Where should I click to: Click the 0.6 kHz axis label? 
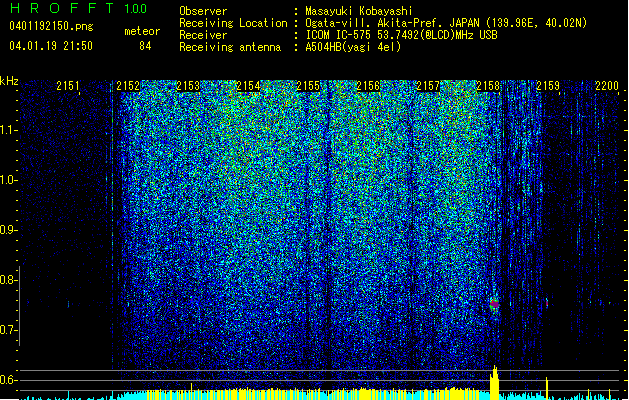(x=8, y=380)
